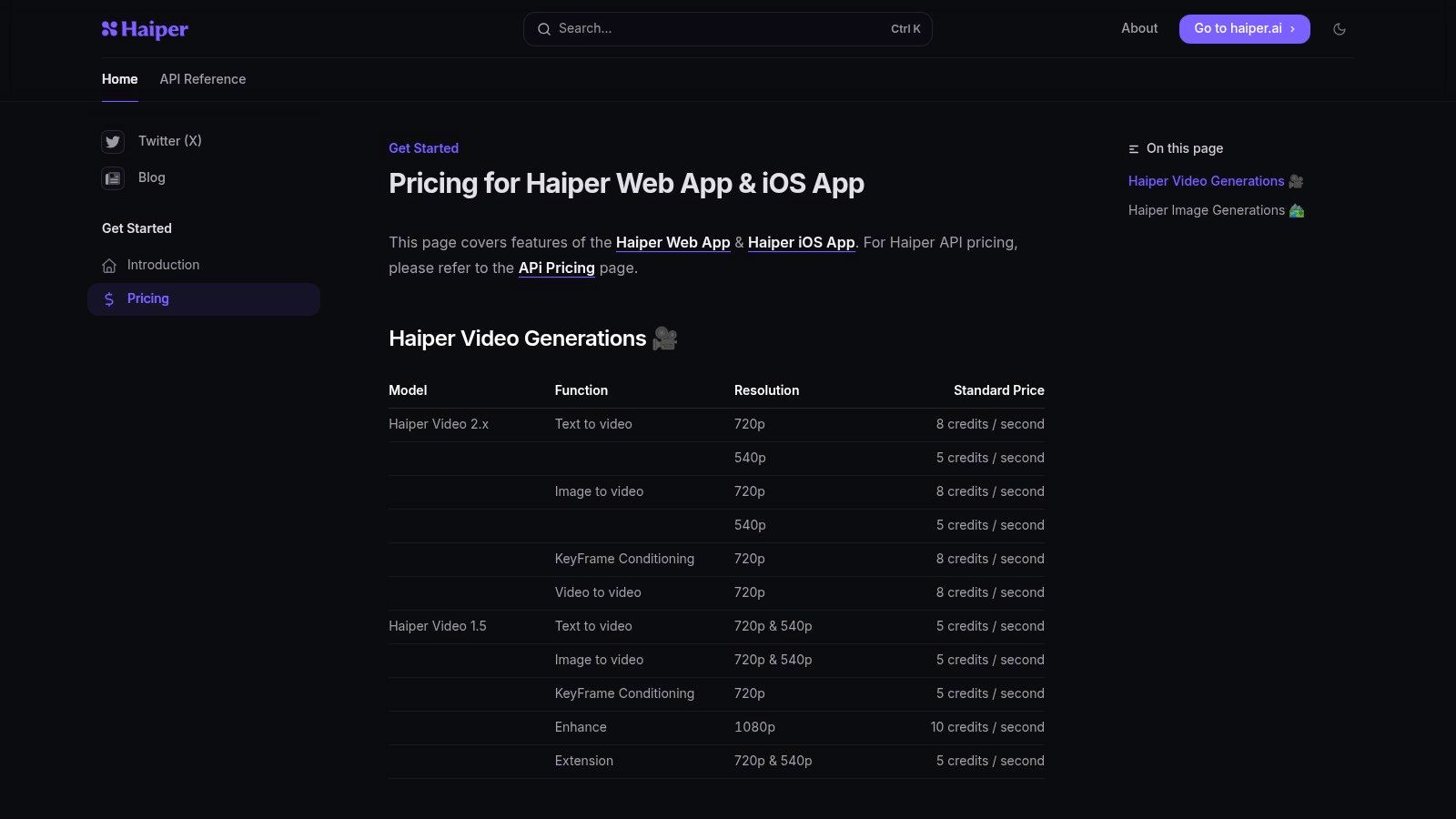
Task: Click the Haiper logo
Action: [x=144, y=28]
